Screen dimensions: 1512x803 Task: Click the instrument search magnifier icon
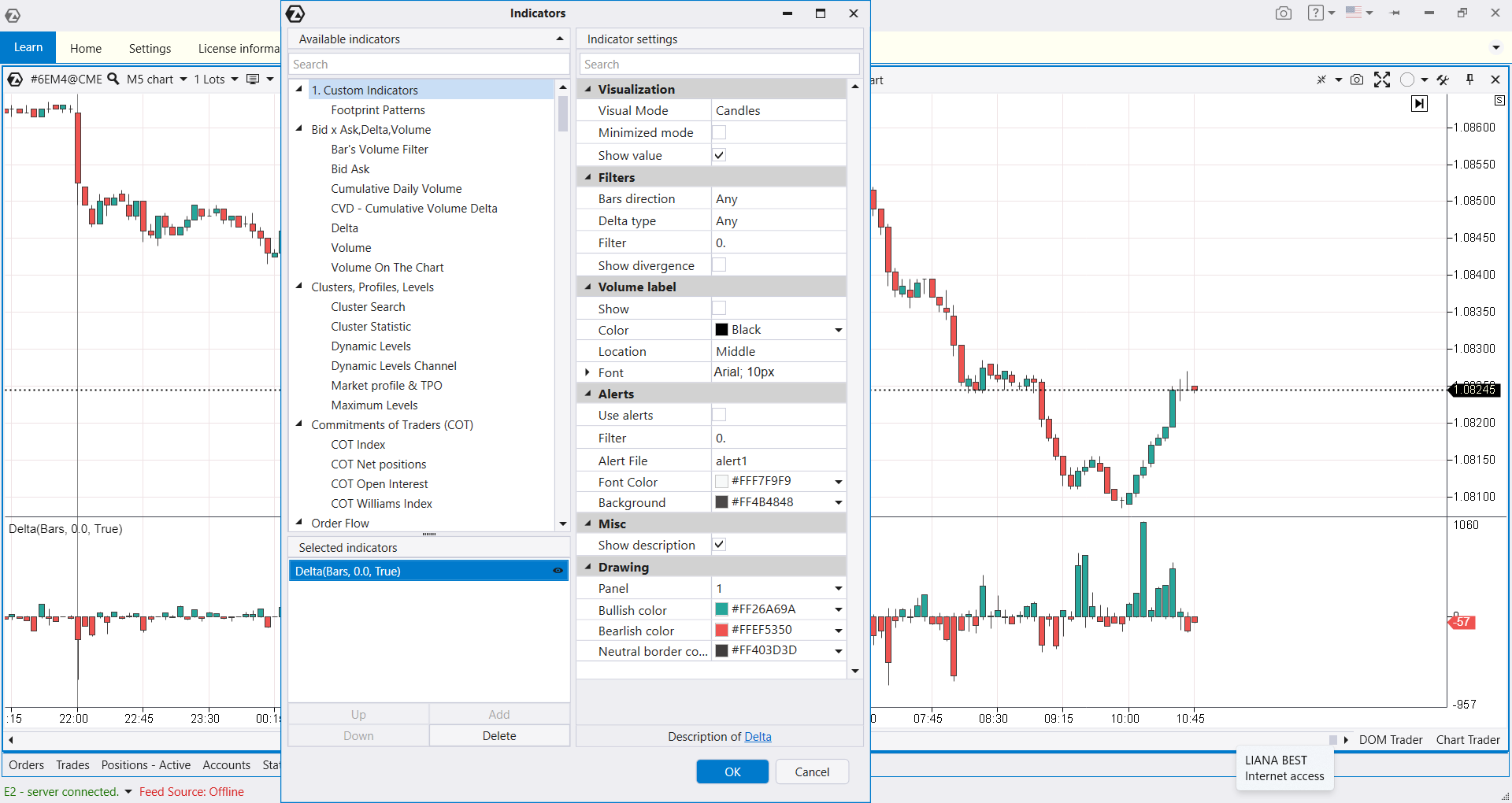113,79
